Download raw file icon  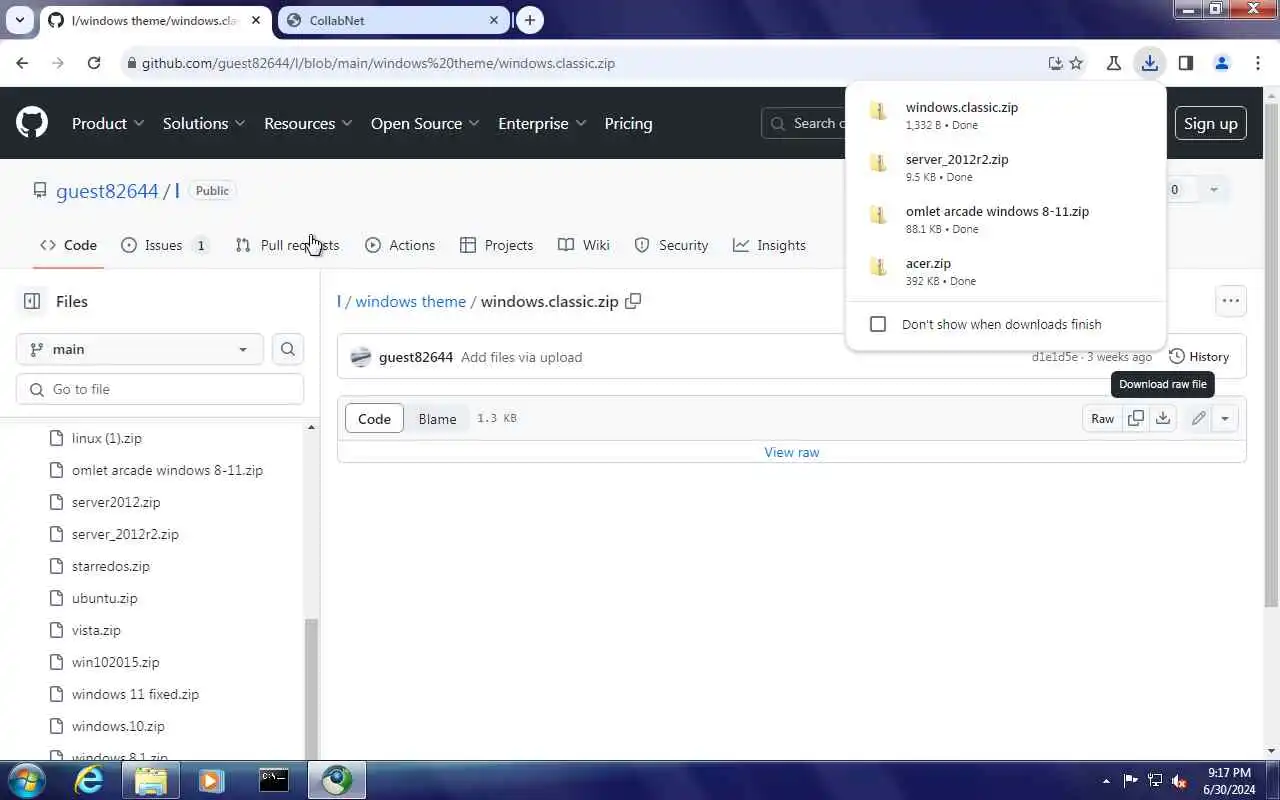[1163, 418]
